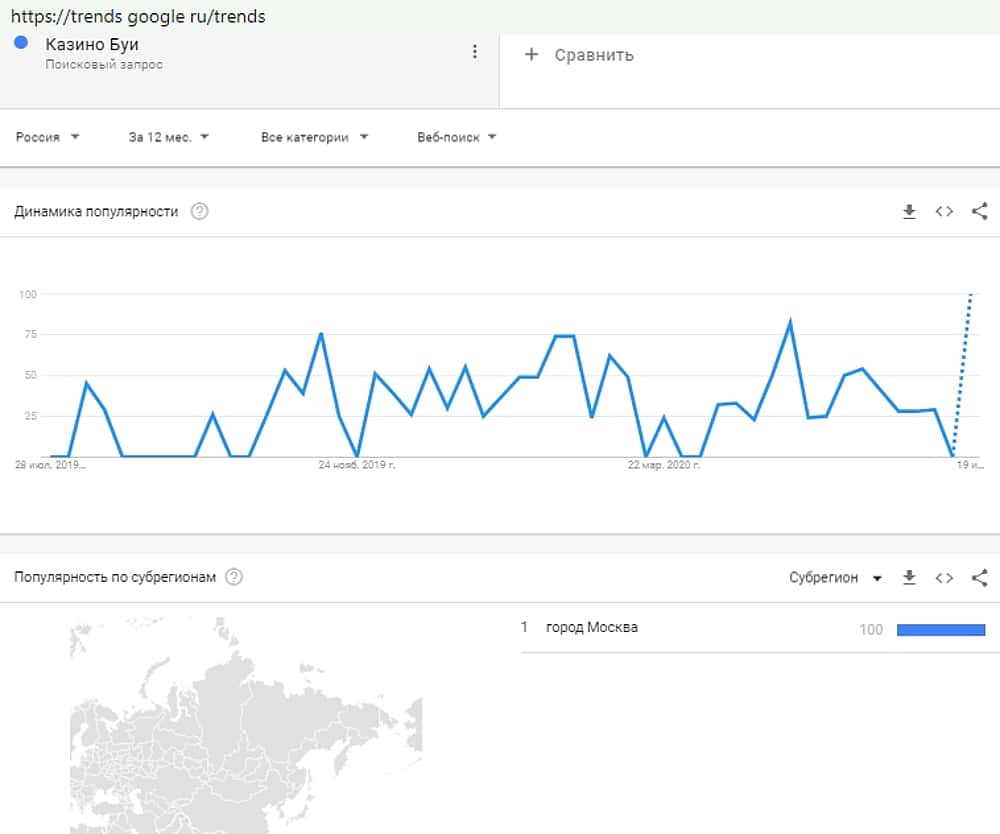Screen dimensions: 1000x834
Task: Open the За 12 мес. period dropdown
Action: (168, 137)
